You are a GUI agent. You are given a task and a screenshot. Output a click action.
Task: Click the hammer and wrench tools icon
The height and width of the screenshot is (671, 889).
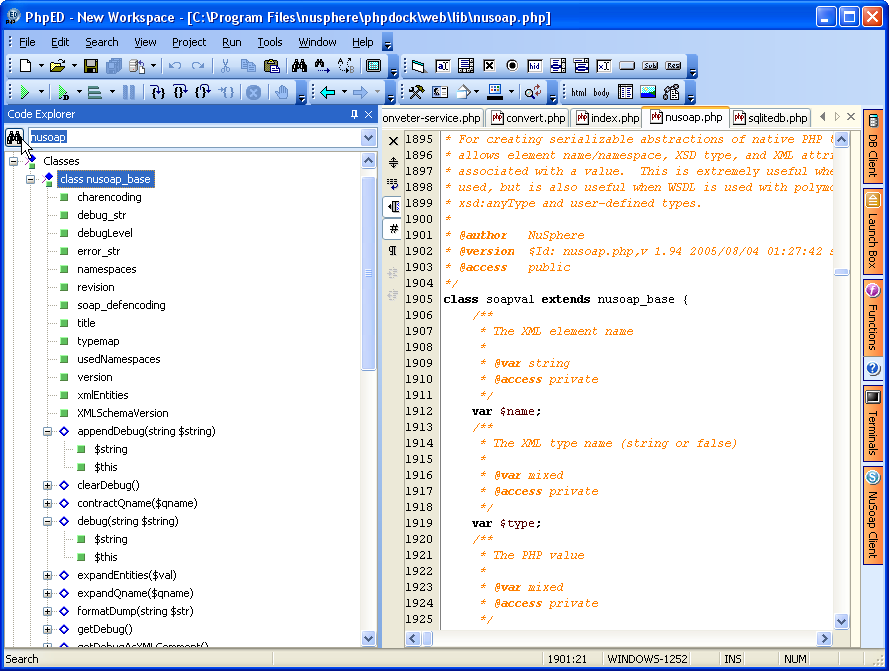point(416,92)
